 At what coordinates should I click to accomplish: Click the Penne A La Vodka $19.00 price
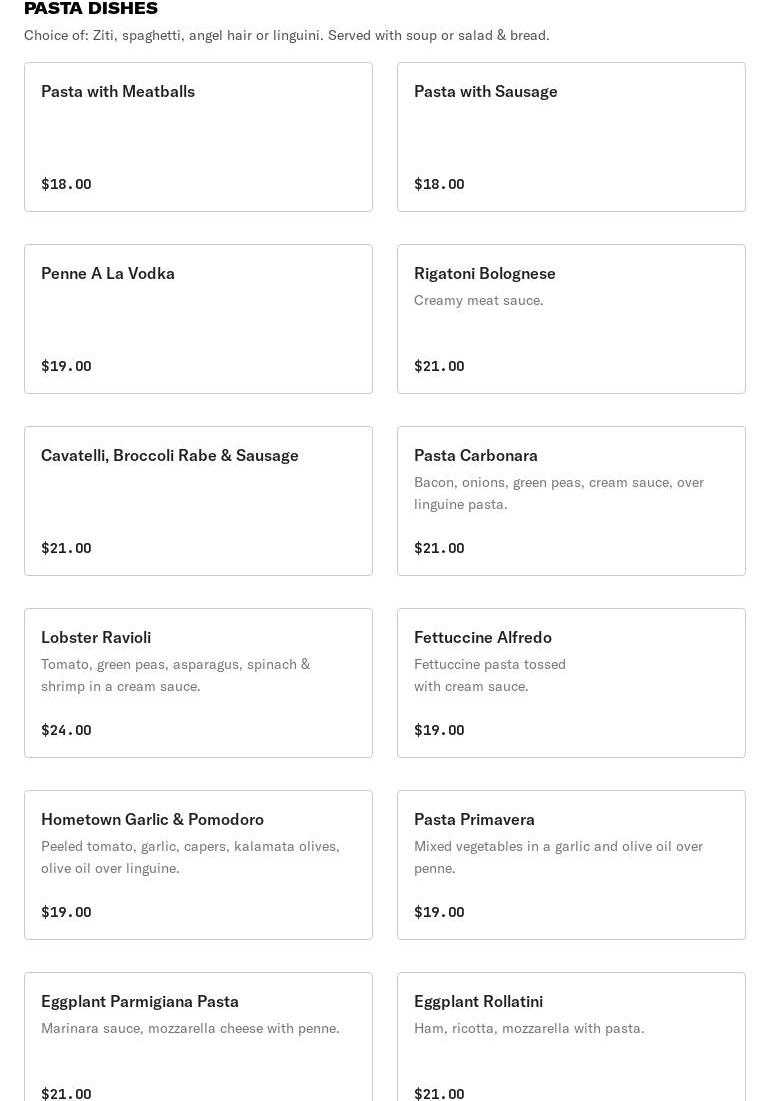pos(66,366)
